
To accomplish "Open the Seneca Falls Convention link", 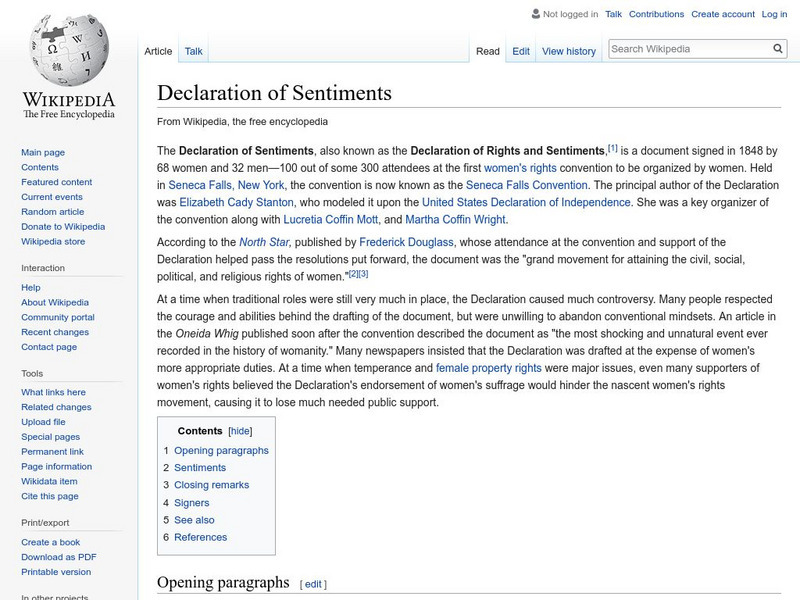I will (527, 185).
